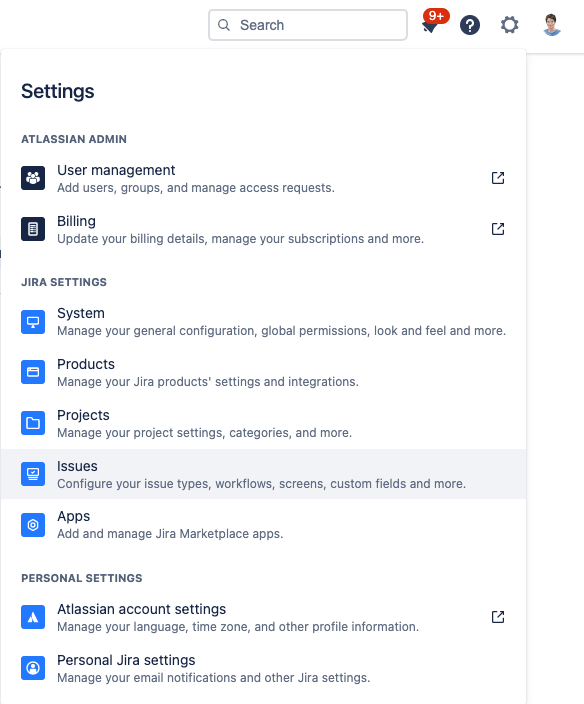Viewport: 584px width, 704px height.
Task: Open Atlassian account settings external link icon
Action: tap(498, 616)
